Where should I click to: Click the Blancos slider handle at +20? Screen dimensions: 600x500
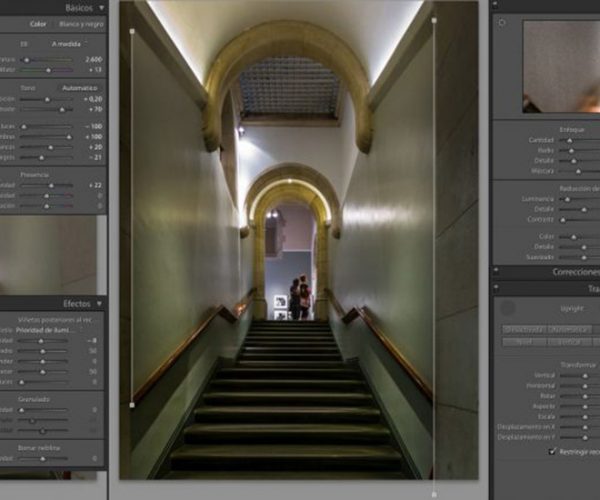[x=51, y=147]
